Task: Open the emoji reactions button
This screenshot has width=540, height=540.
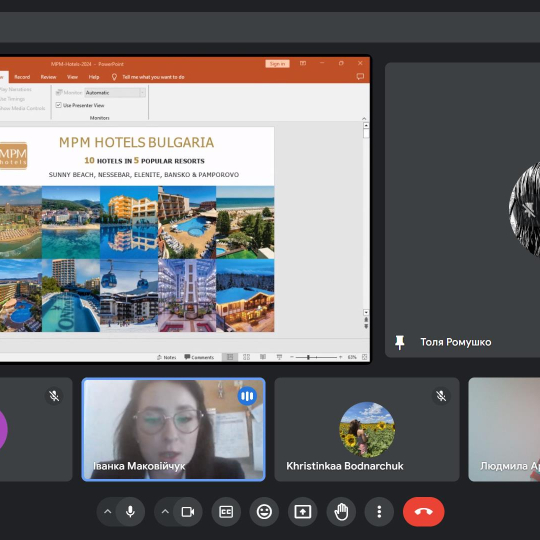Action: coord(264,512)
